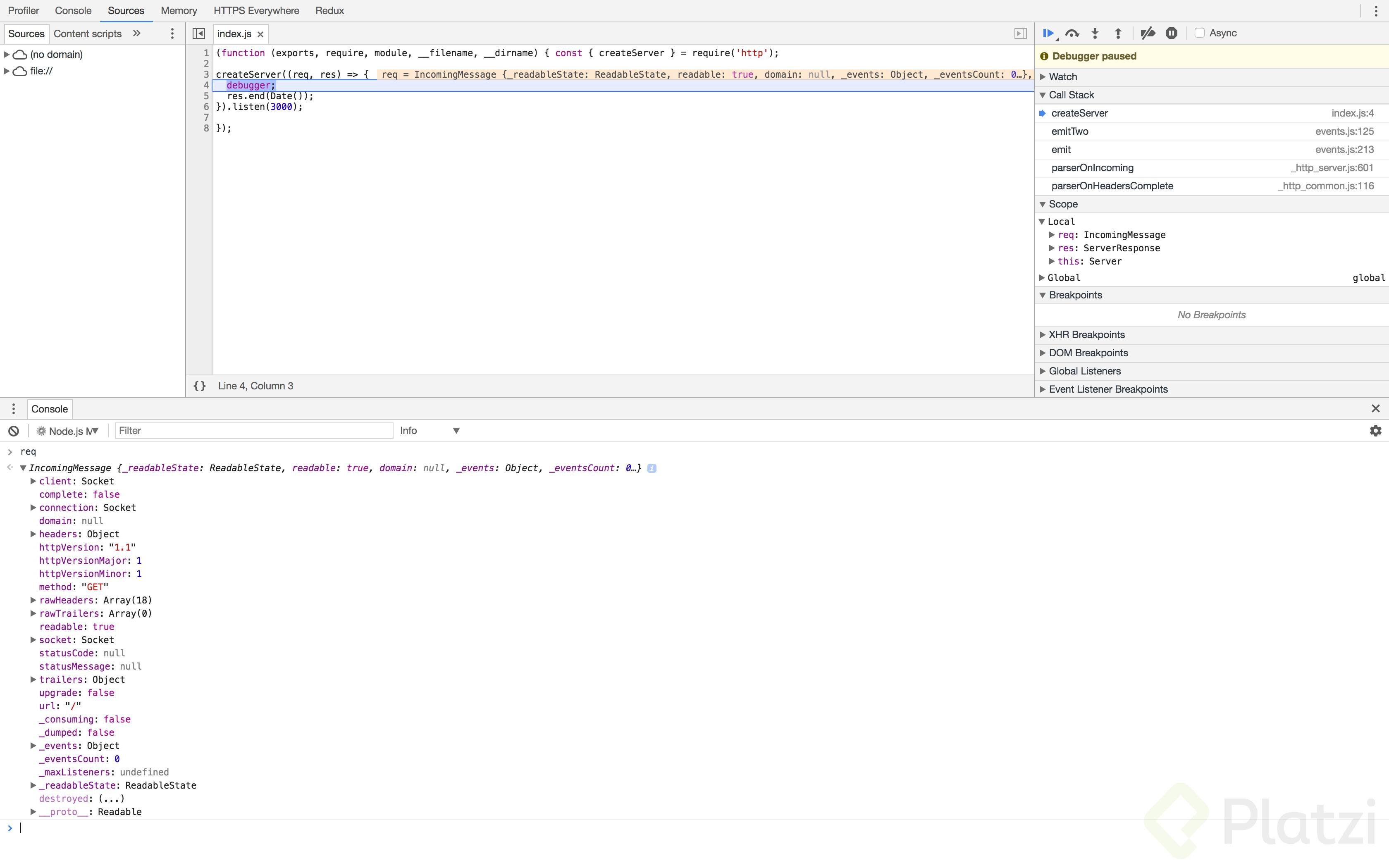Image resolution: width=1389 pixels, height=868 pixels.
Task: Deactivate breakpoints icon
Action: click(x=1147, y=33)
